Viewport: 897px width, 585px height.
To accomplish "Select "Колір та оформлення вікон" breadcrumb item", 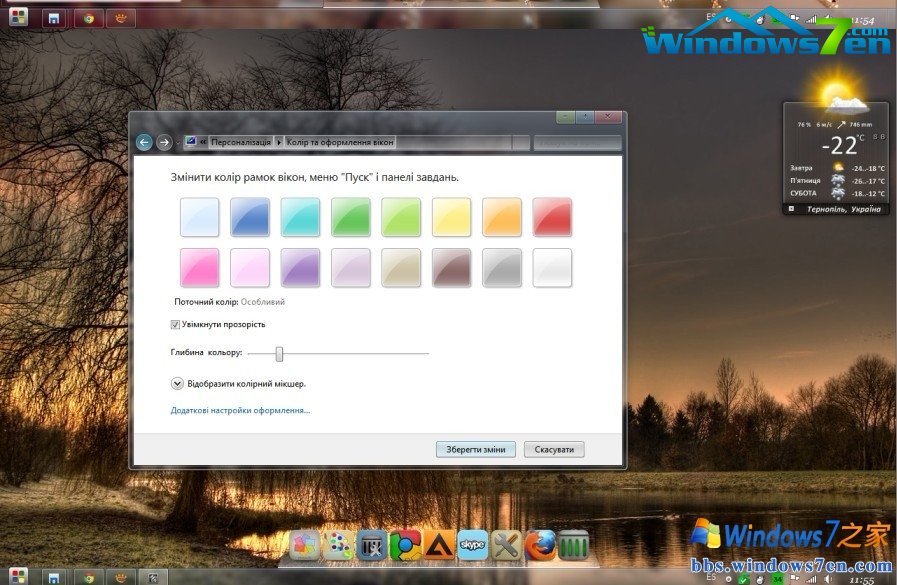I will click(x=340, y=143).
